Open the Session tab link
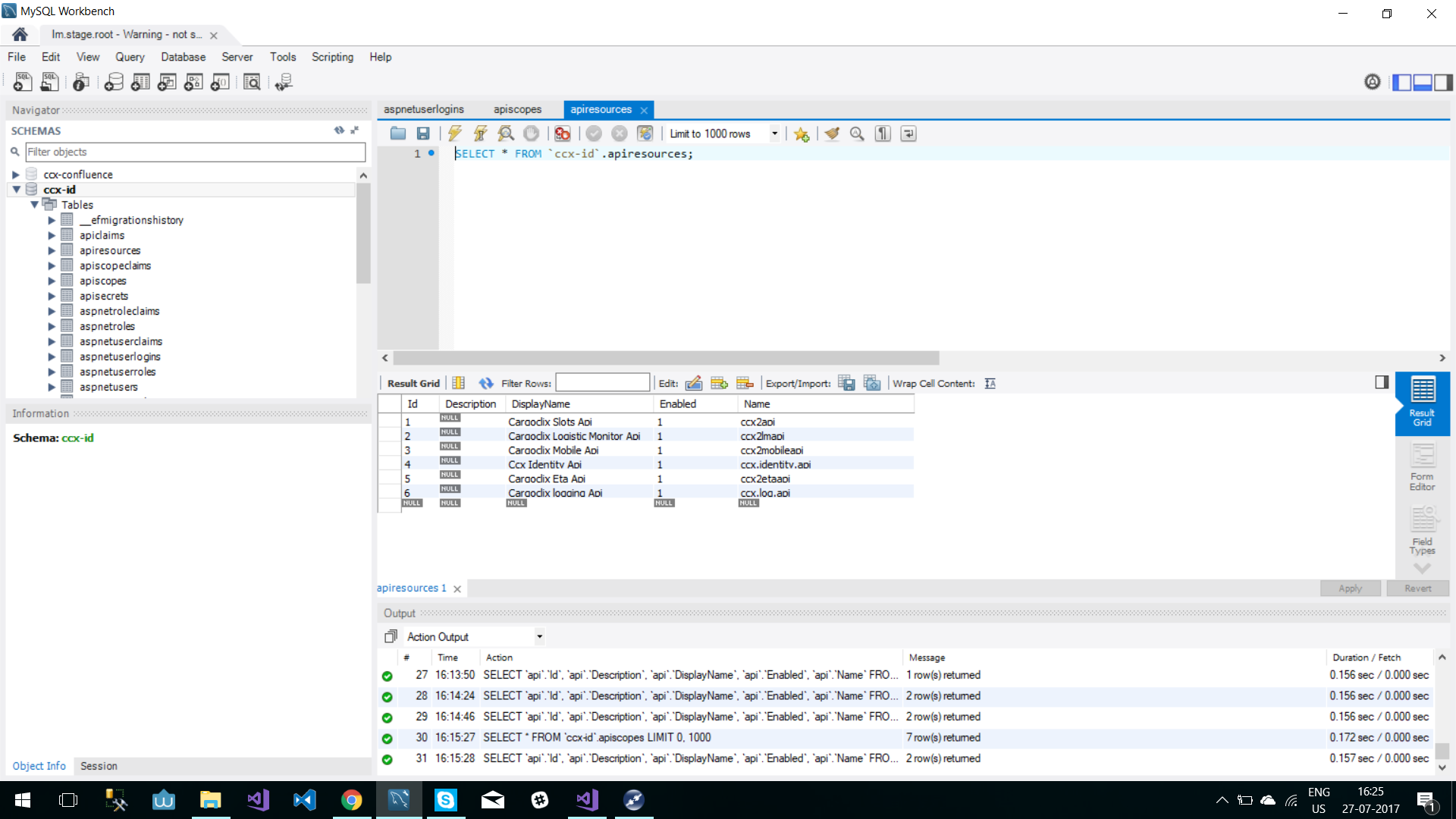Viewport: 1456px width, 819px height. tap(99, 766)
